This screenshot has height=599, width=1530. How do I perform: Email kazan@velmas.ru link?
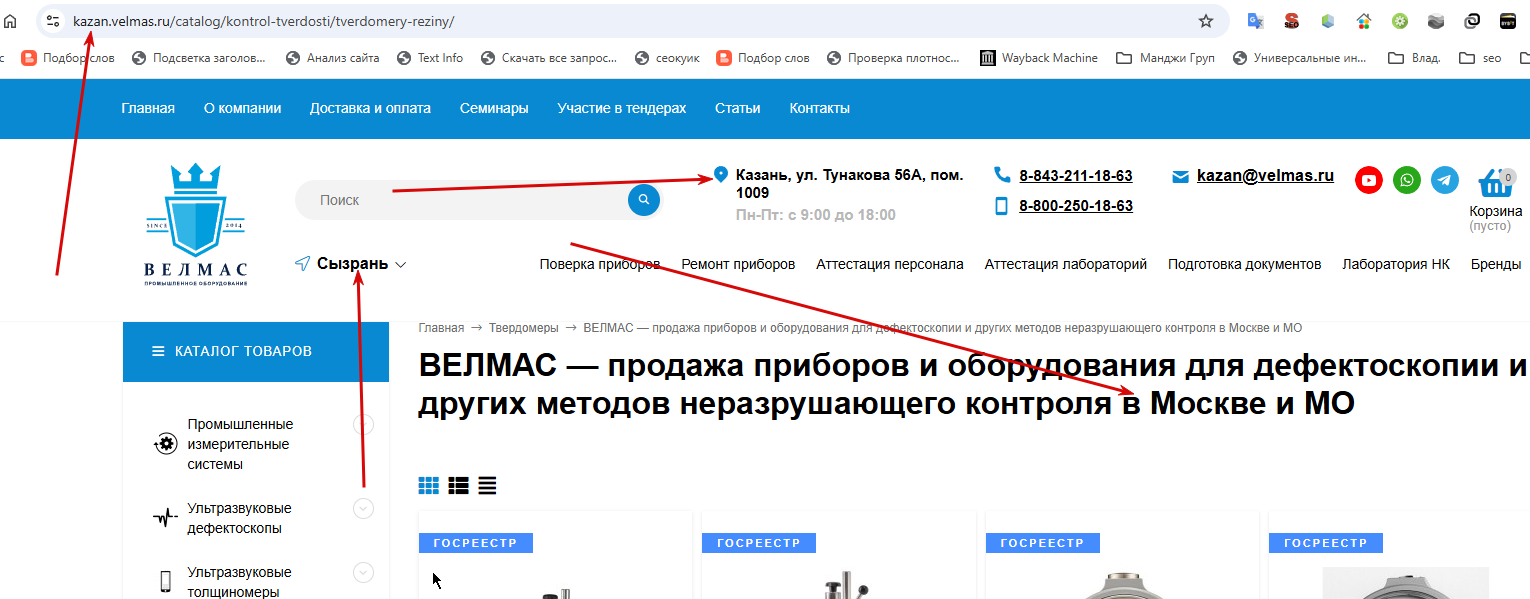point(1265,175)
